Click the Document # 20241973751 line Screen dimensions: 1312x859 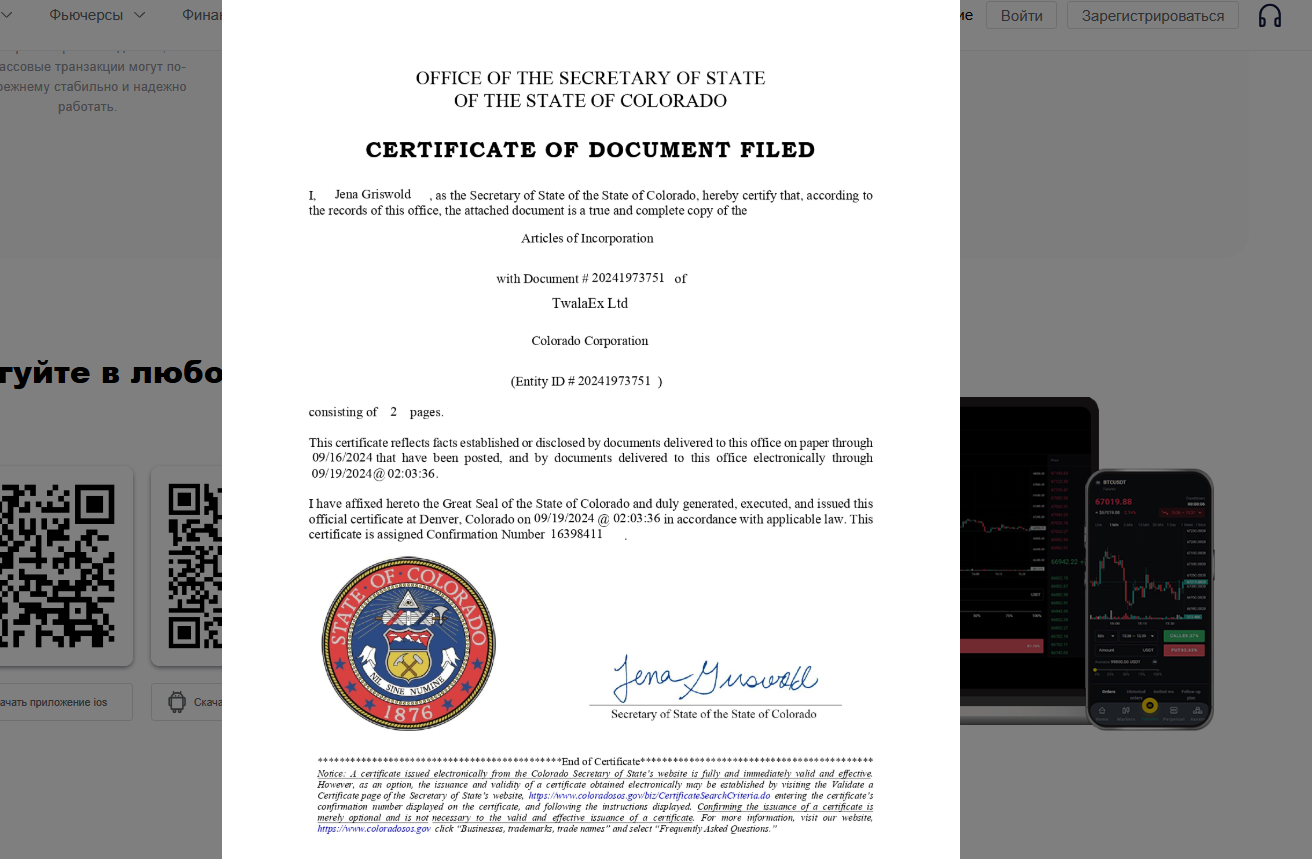[591, 278]
